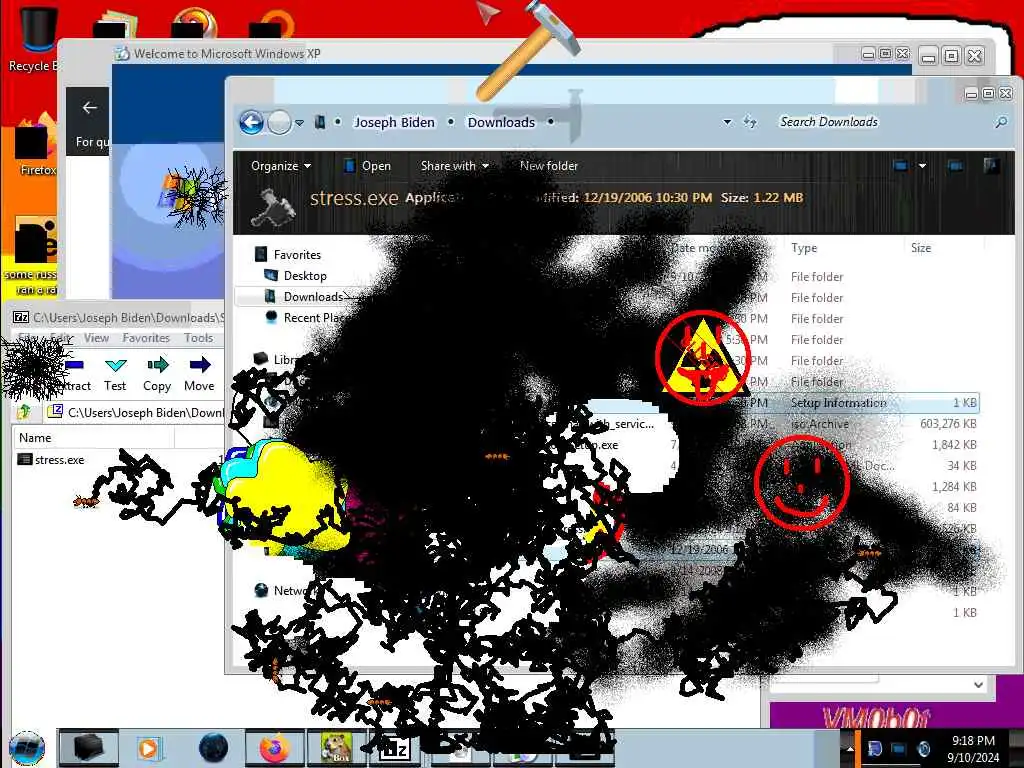Click the back arrow in dark panel

[x=89, y=108]
